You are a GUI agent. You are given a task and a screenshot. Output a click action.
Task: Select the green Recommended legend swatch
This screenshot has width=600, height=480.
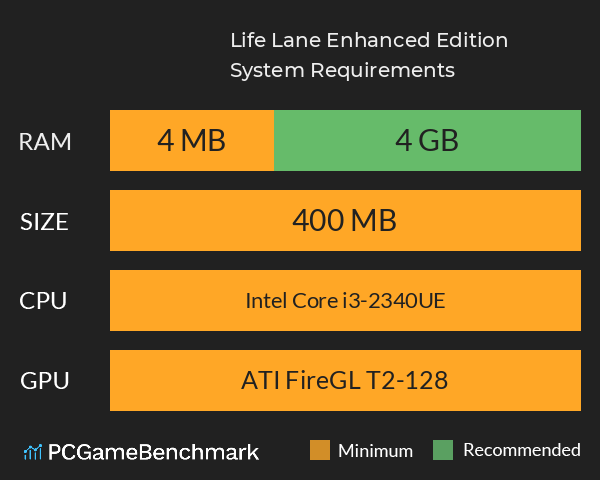coord(444,450)
